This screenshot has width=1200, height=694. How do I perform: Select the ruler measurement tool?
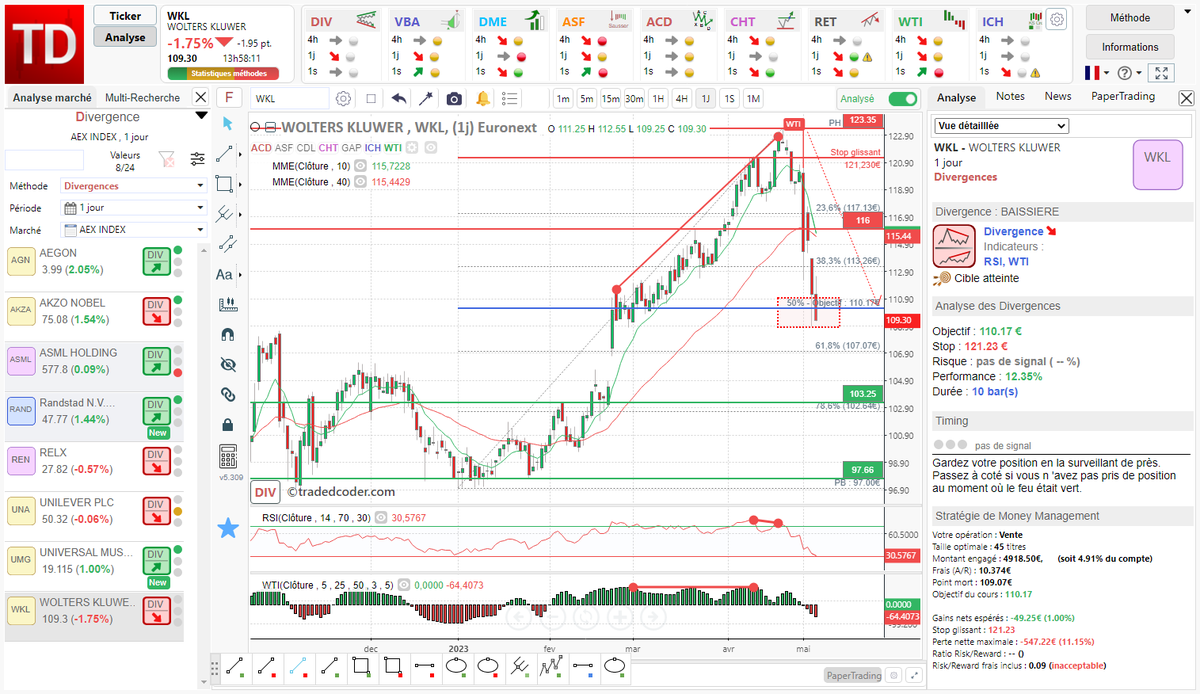point(228,304)
